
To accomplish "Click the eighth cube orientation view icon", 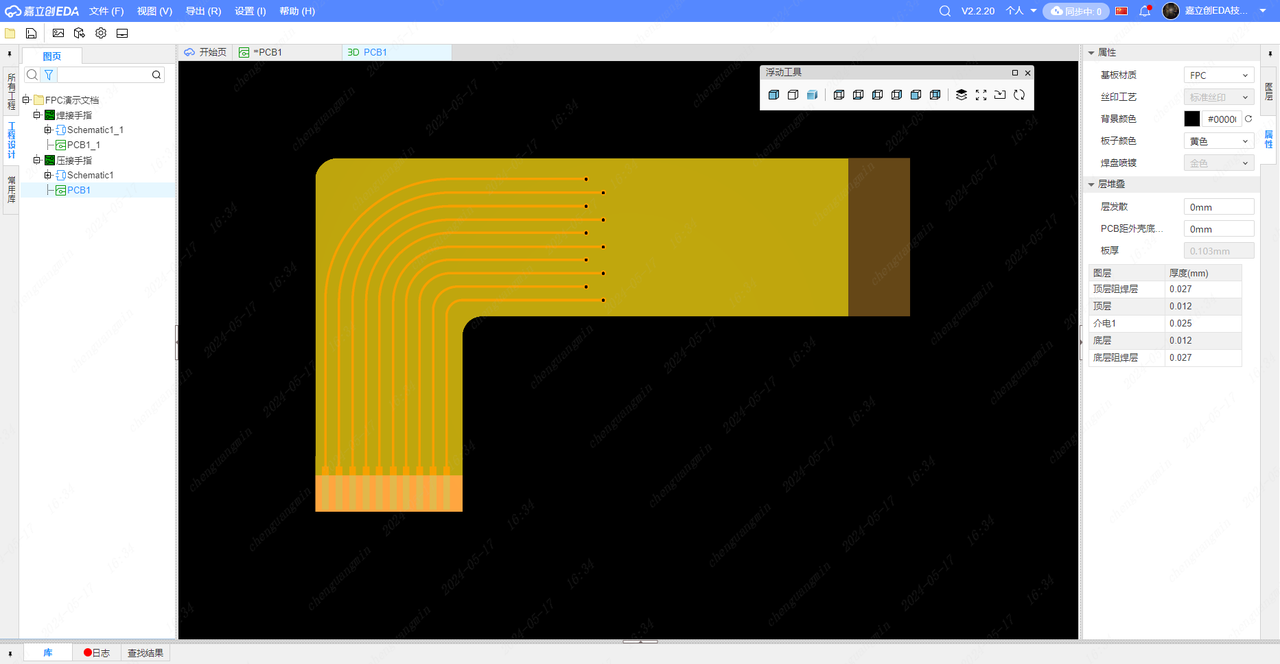I will pyautogui.click(x=915, y=95).
